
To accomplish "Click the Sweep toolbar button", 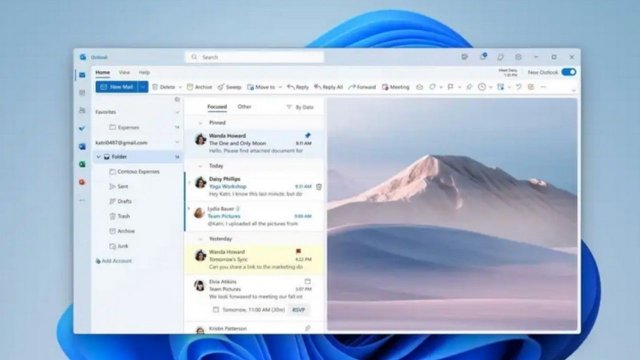I will pos(229,87).
